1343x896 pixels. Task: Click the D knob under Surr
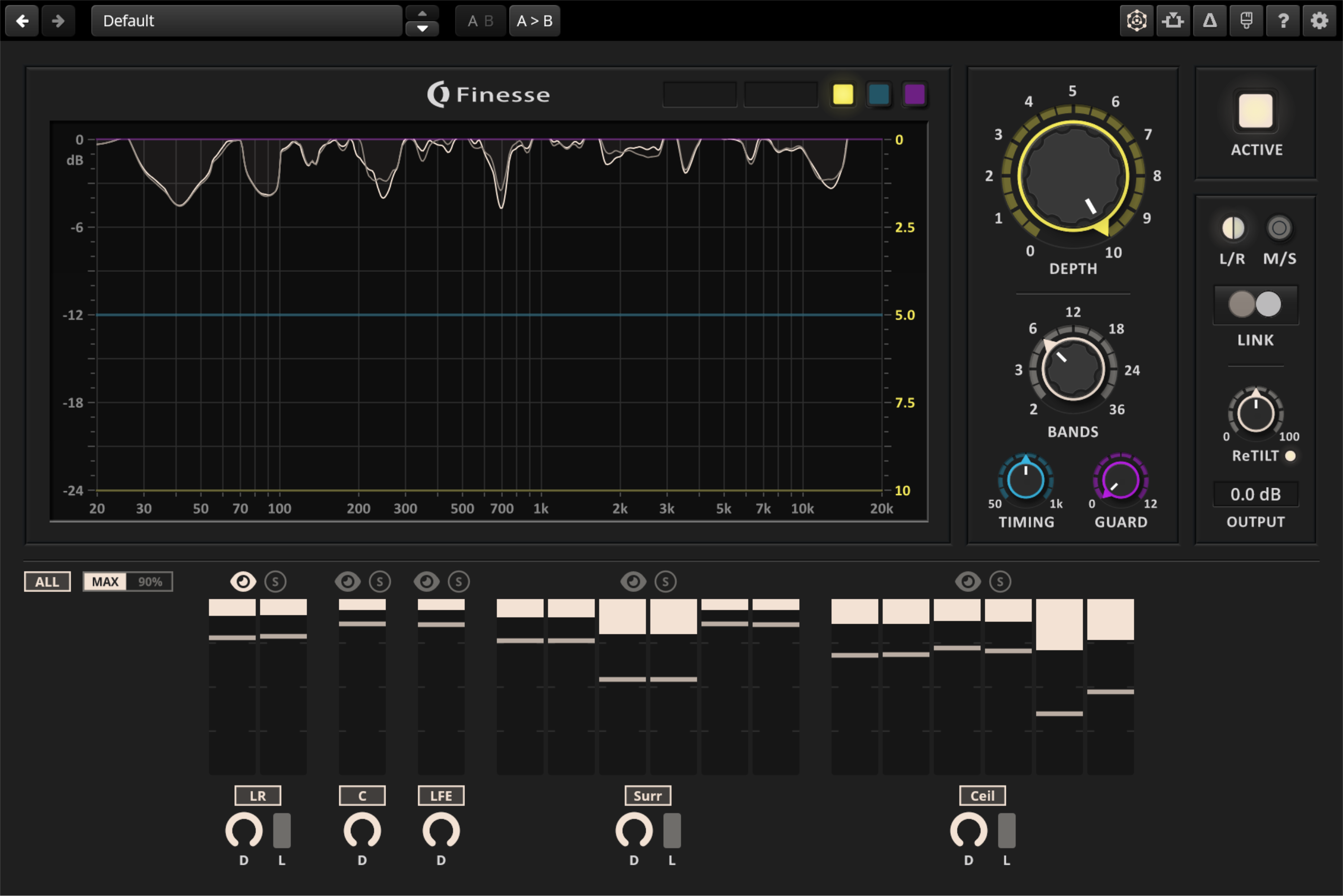(634, 830)
